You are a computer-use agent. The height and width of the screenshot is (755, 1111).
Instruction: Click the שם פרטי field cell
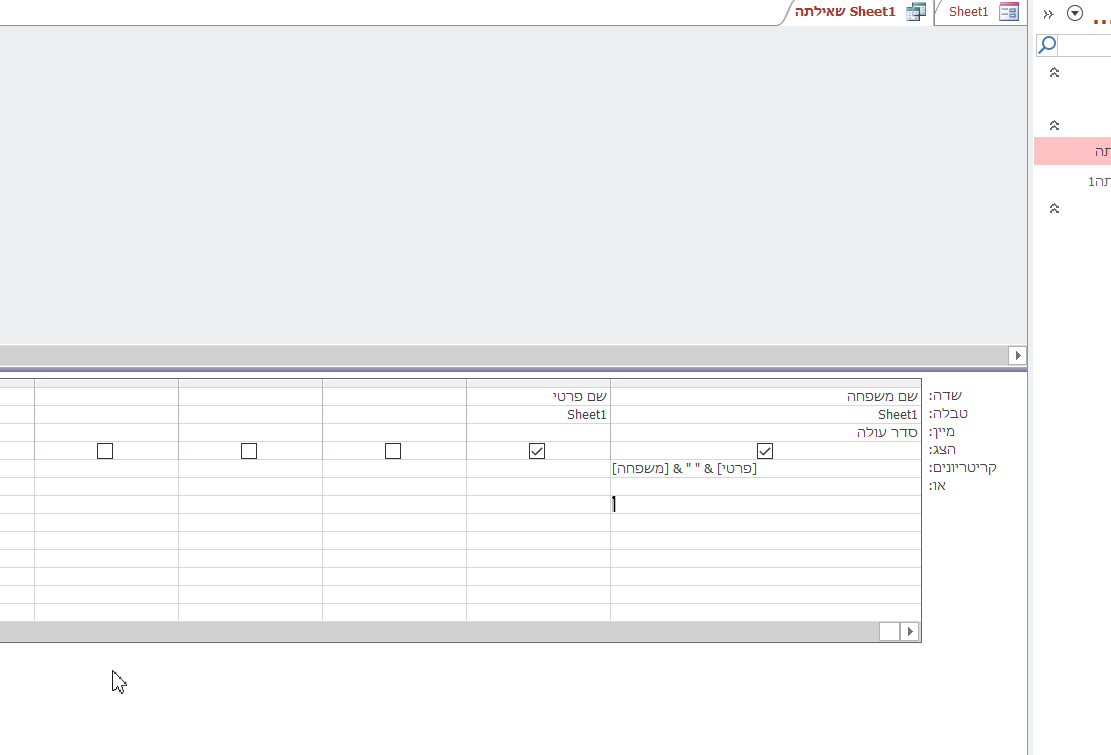tap(538, 397)
